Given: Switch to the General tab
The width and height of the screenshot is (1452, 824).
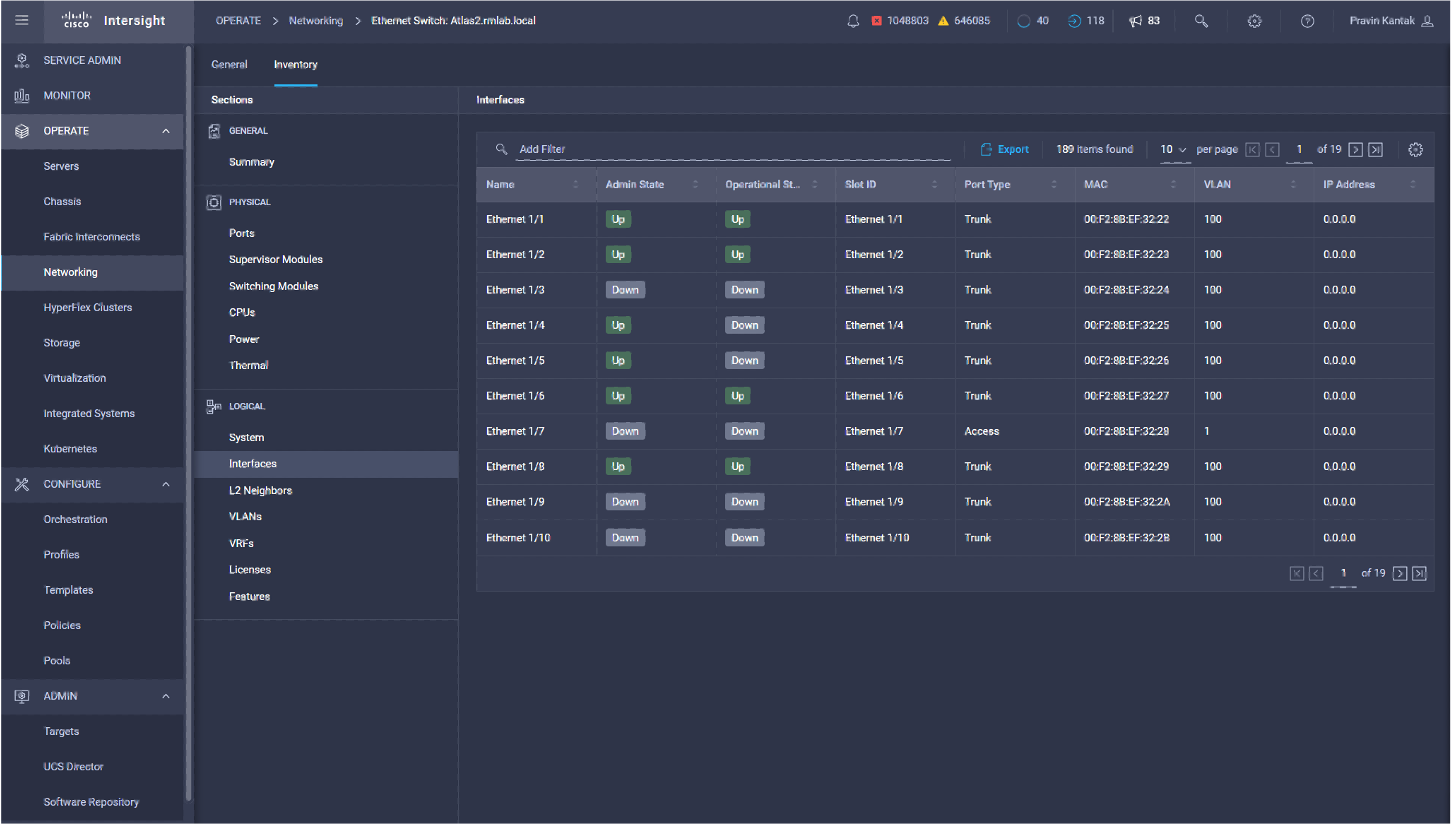Looking at the screenshot, I should pos(229,64).
